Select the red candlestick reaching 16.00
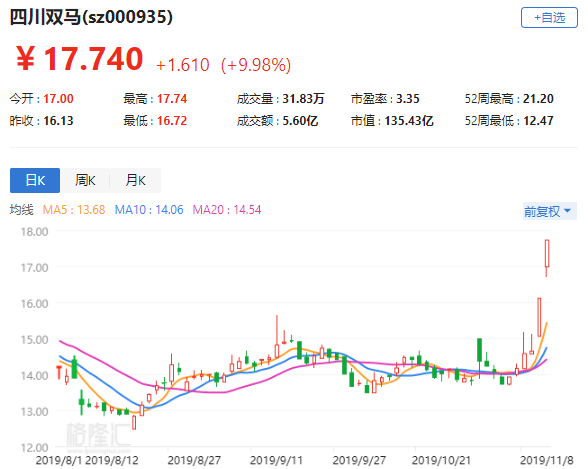Image resolution: width=588 pixels, height=469 pixels. 539,317
